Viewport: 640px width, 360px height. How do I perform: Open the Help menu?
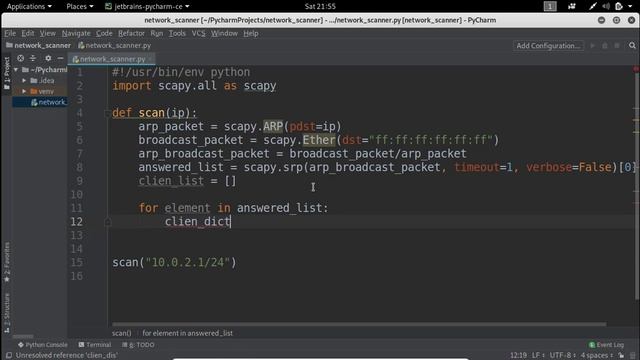coord(251,33)
